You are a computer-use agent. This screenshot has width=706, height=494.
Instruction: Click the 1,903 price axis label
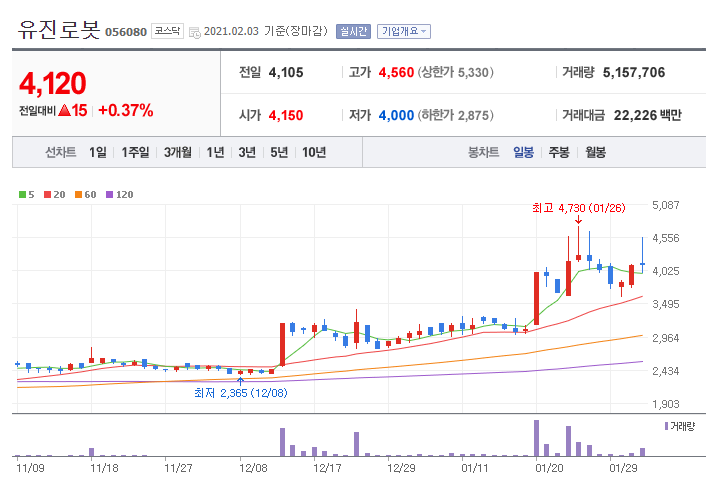tap(665, 404)
